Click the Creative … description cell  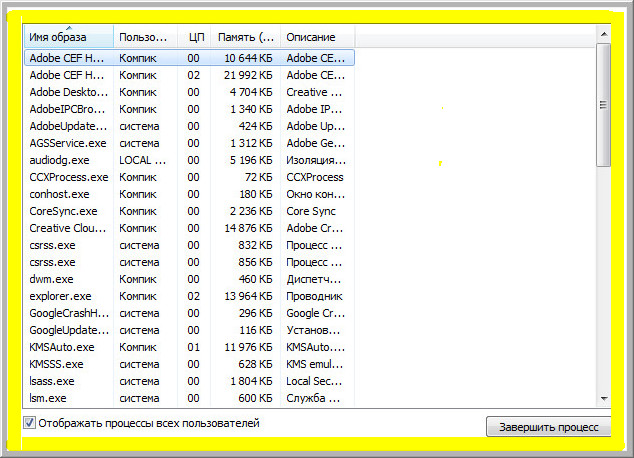tap(314, 92)
